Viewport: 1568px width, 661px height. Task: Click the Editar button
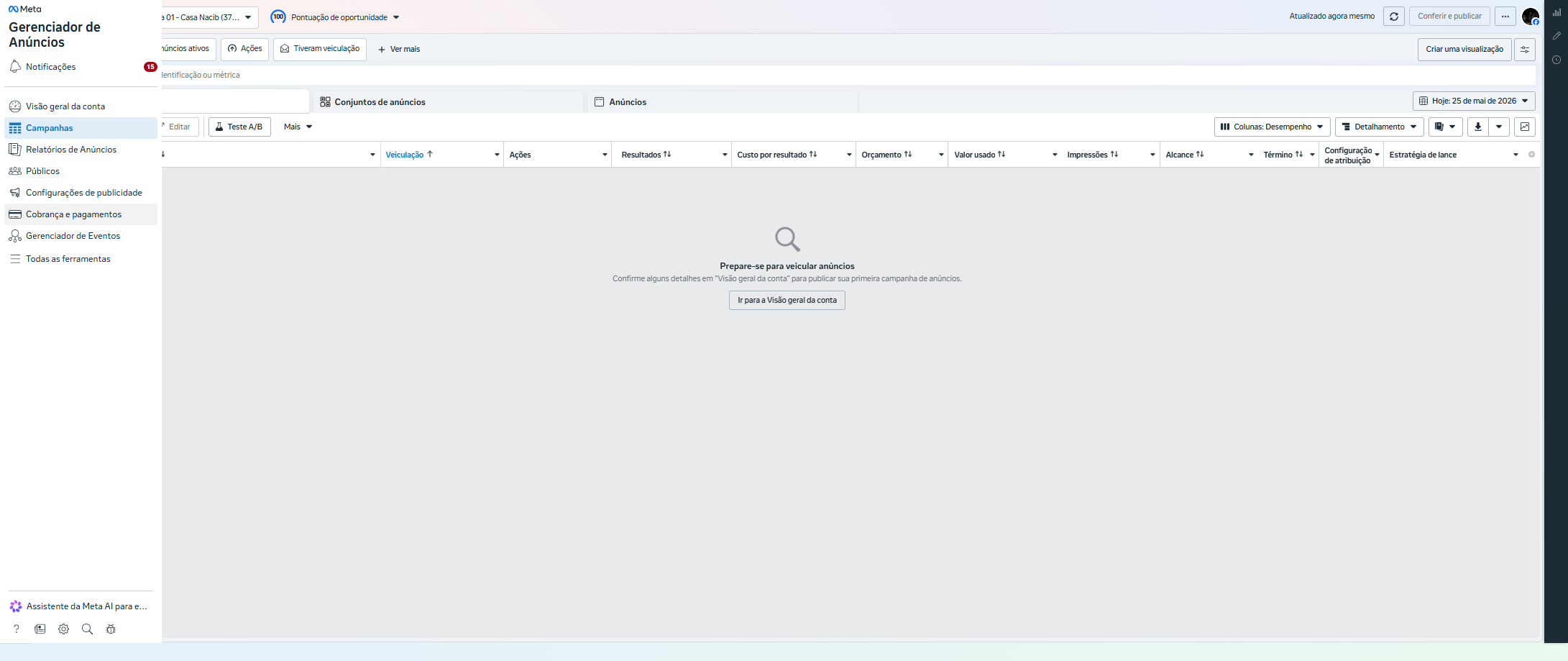tap(180, 127)
